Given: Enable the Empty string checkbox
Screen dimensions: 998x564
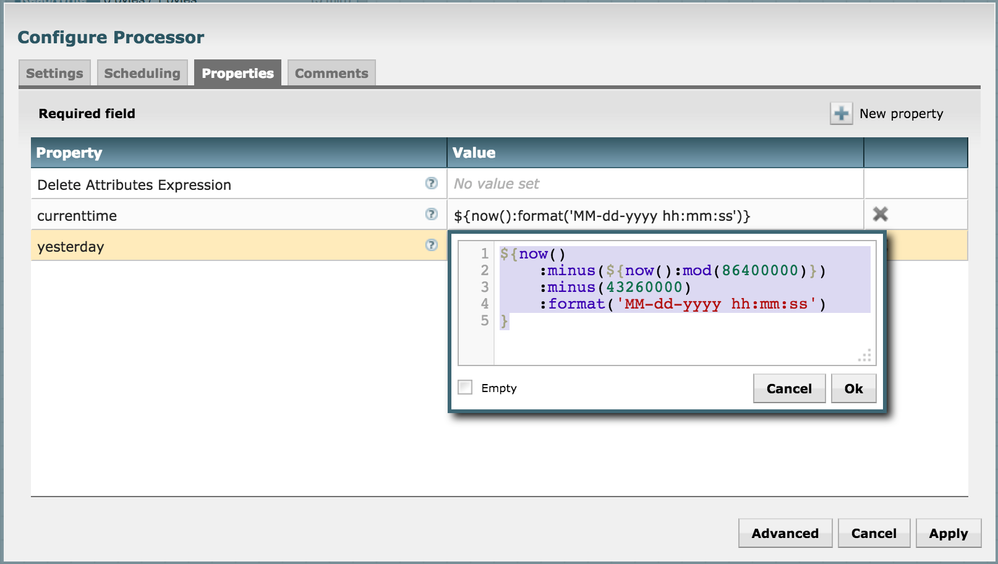Looking at the screenshot, I should (x=465, y=387).
